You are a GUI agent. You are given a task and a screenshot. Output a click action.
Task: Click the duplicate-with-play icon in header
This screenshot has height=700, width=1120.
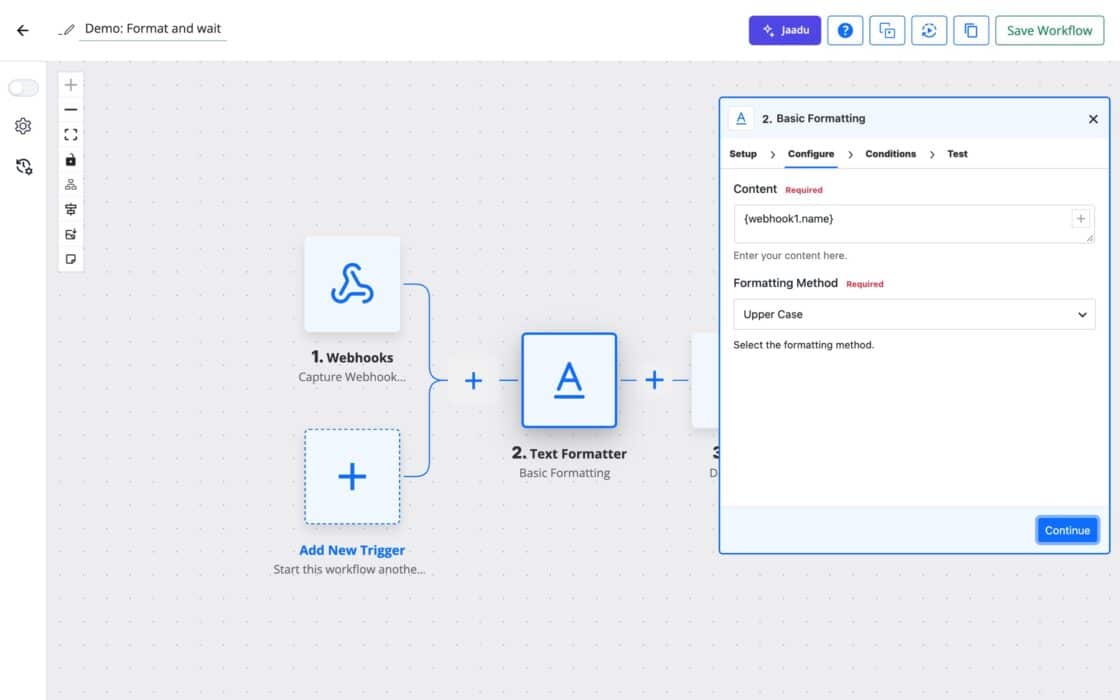(x=886, y=30)
